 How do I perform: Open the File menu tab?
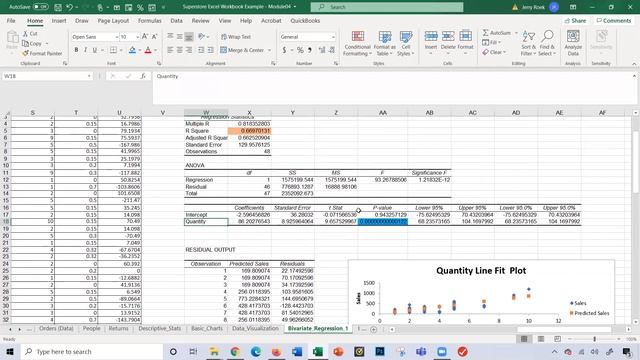(11, 20)
